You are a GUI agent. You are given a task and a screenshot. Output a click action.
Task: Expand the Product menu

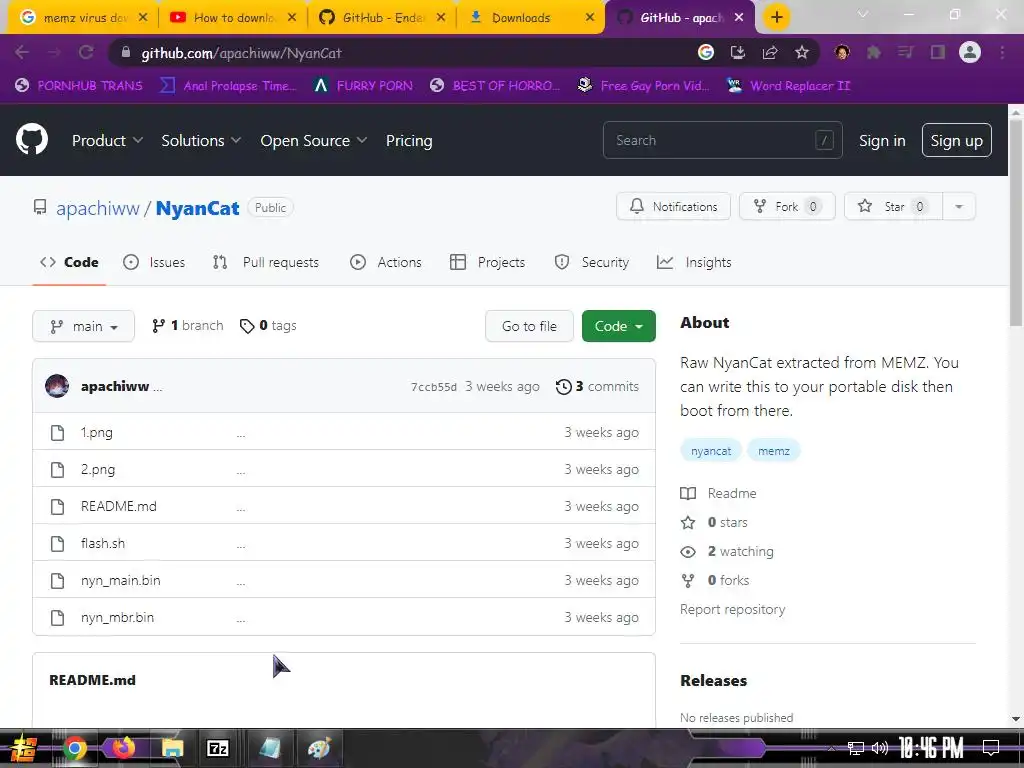(x=107, y=140)
